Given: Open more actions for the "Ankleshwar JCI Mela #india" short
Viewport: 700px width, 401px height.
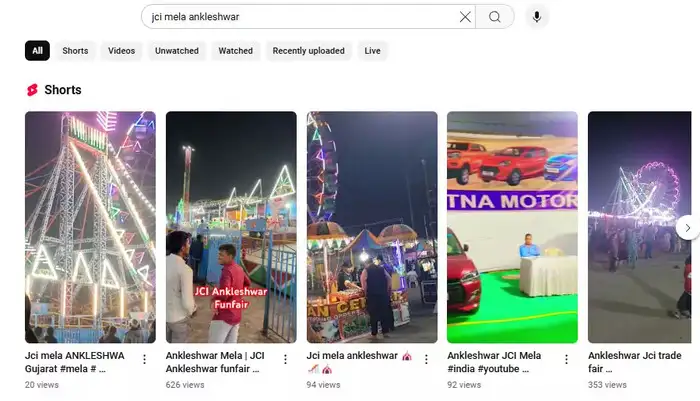Looking at the screenshot, I should pyautogui.click(x=567, y=360).
